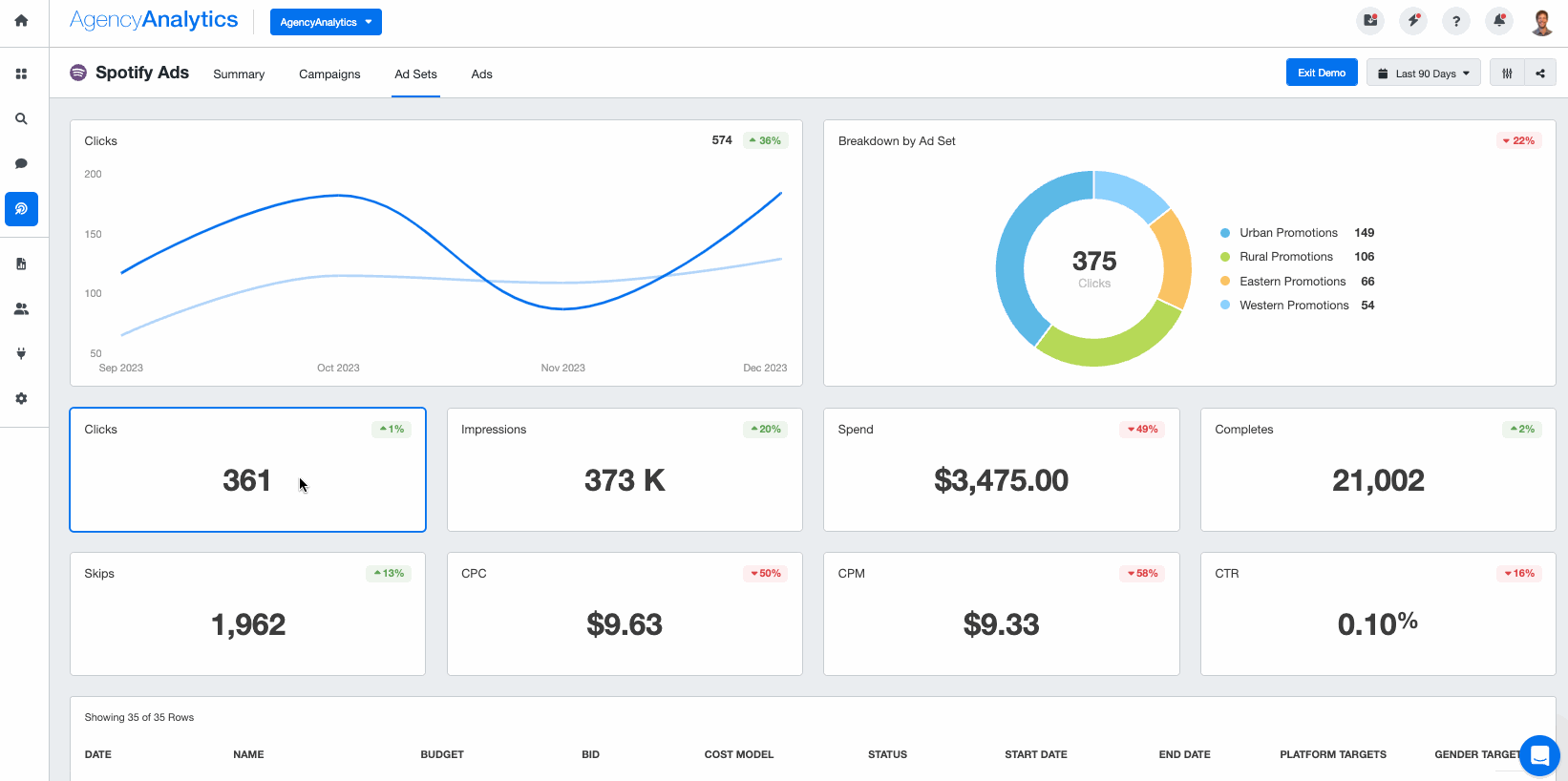Open the chat bubble icon in sidebar

(21, 163)
